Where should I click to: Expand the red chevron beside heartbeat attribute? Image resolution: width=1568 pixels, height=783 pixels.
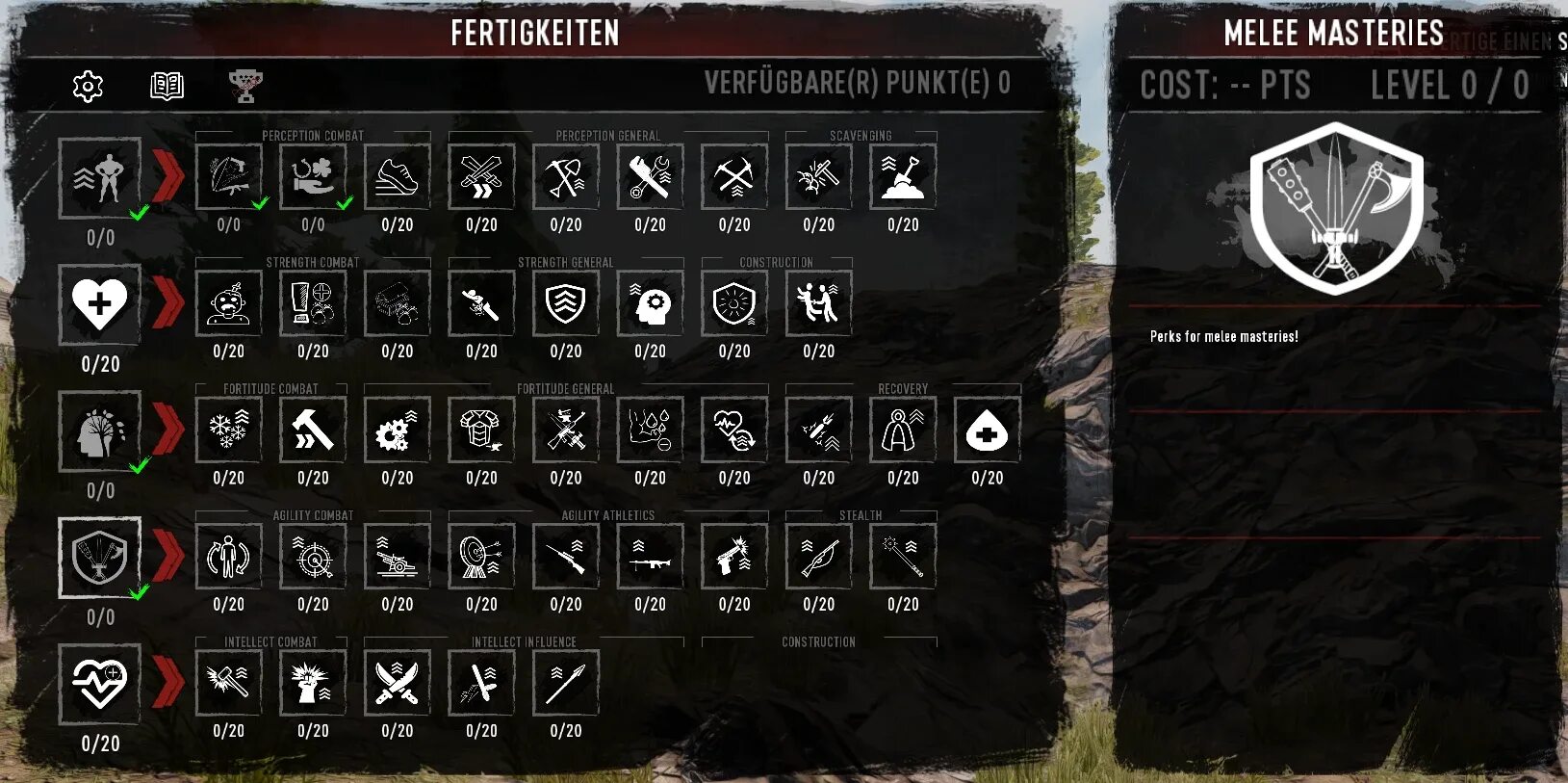[168, 683]
